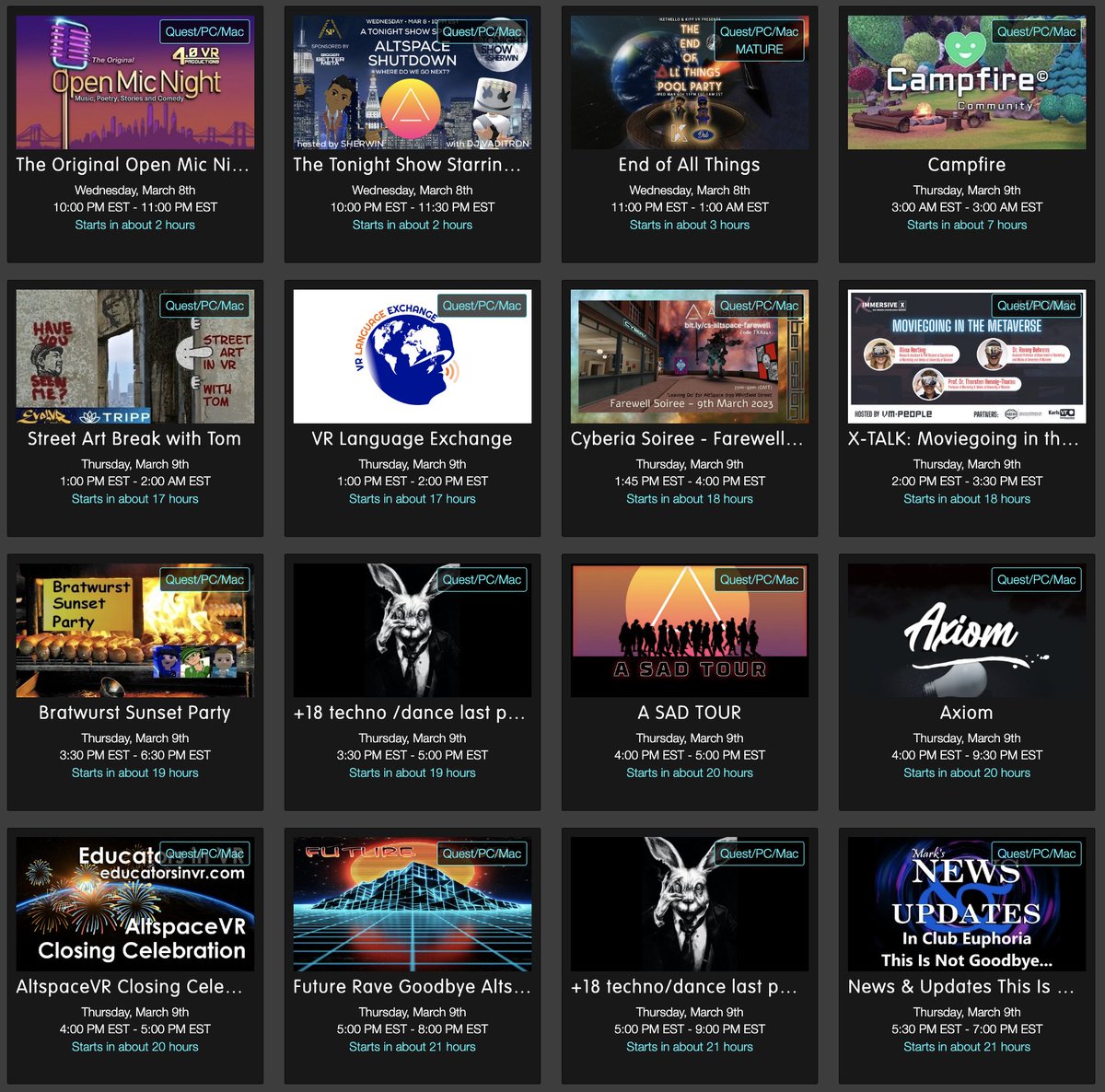Open End of All Things pool party thumbnail

point(690,83)
